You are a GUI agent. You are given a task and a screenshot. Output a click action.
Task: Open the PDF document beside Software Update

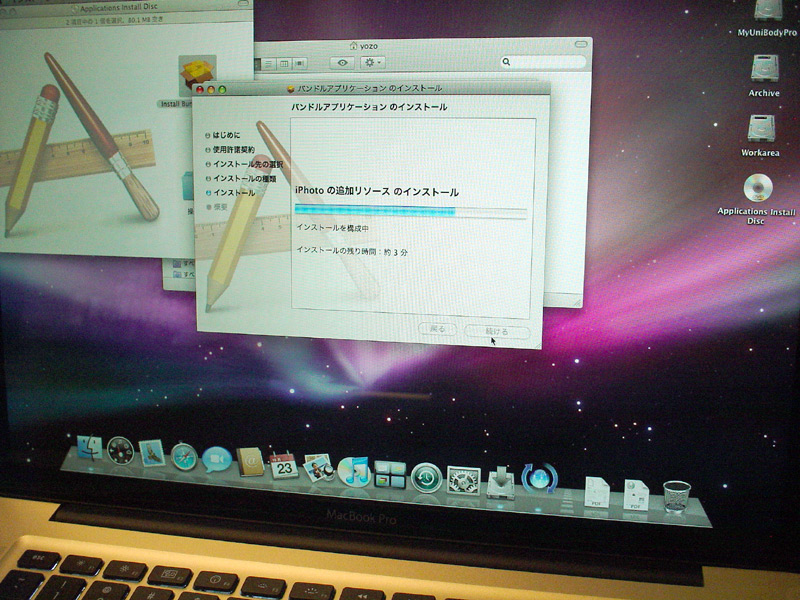point(597,492)
